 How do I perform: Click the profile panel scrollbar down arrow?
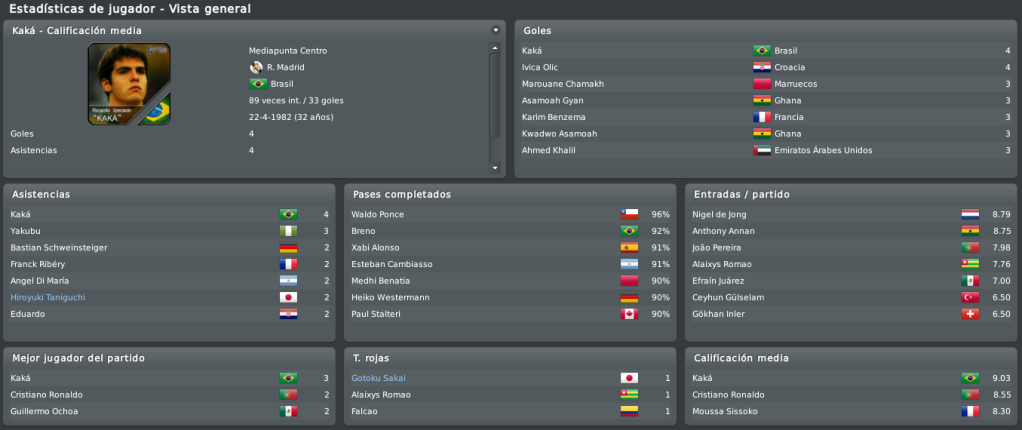[495, 167]
